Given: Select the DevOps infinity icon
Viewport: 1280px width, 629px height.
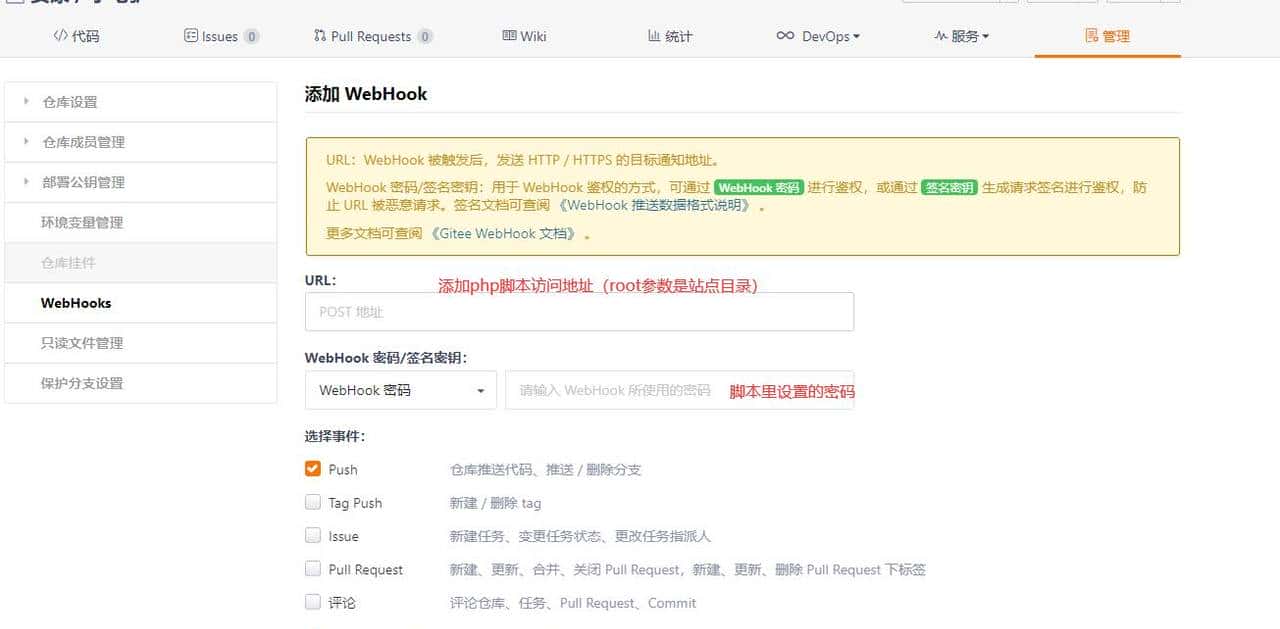Looking at the screenshot, I should click(787, 36).
